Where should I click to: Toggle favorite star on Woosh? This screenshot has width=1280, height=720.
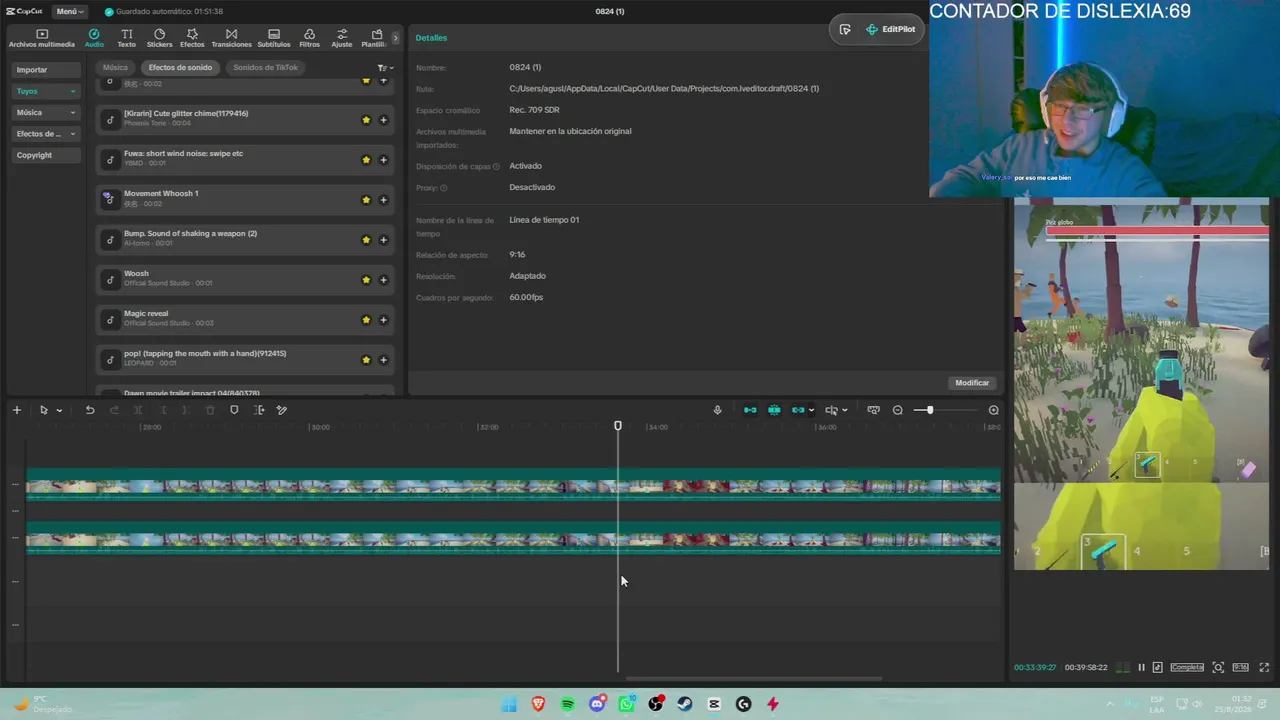366,280
